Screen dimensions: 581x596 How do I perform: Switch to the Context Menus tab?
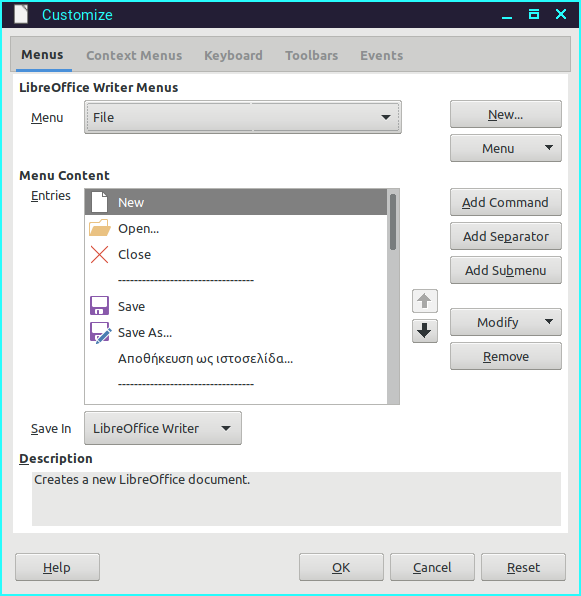click(134, 55)
